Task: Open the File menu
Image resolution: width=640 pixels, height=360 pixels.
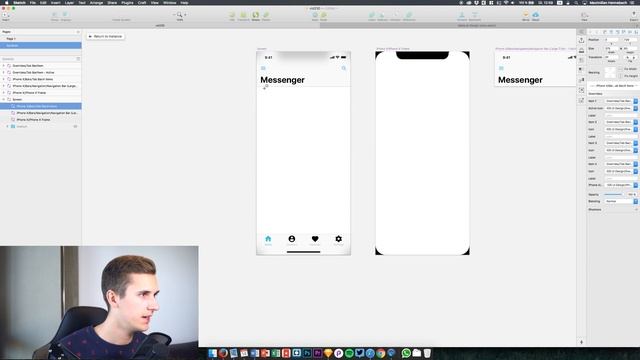Action: coord(33,2)
